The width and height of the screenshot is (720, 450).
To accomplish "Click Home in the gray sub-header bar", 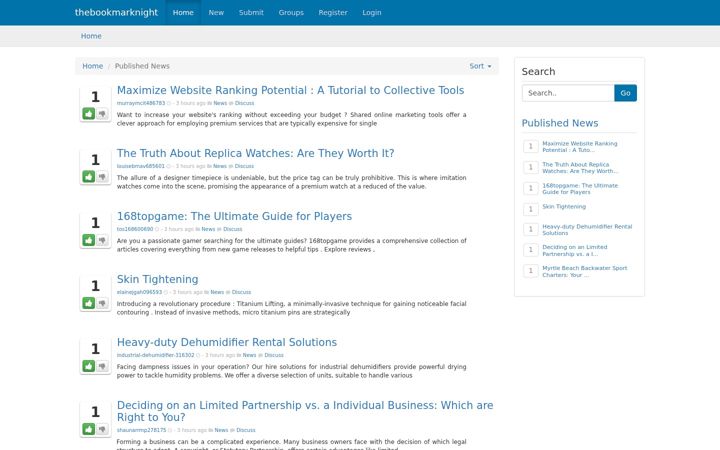I will [91, 36].
